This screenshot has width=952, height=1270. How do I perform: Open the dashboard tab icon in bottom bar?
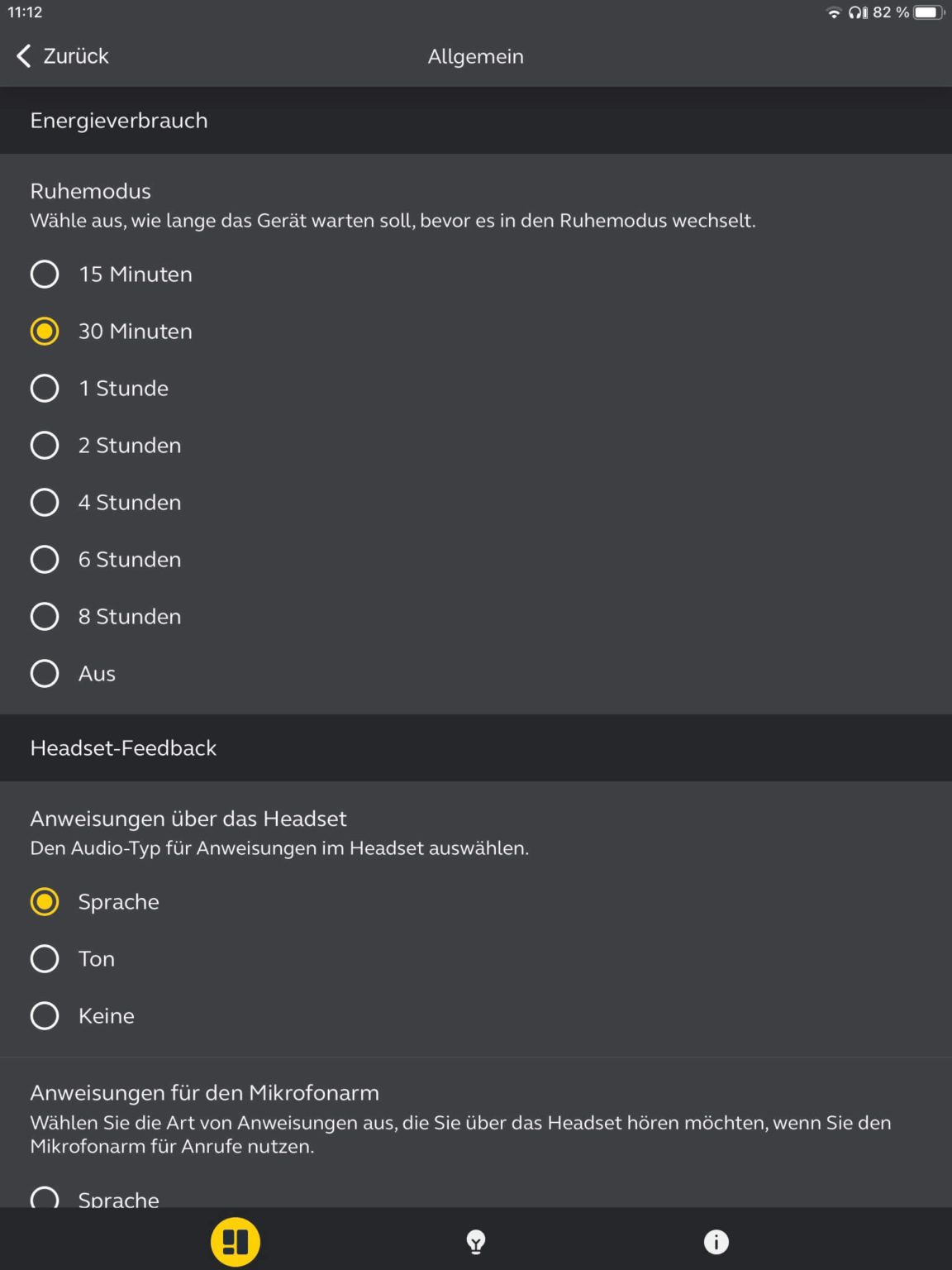pos(236,1241)
